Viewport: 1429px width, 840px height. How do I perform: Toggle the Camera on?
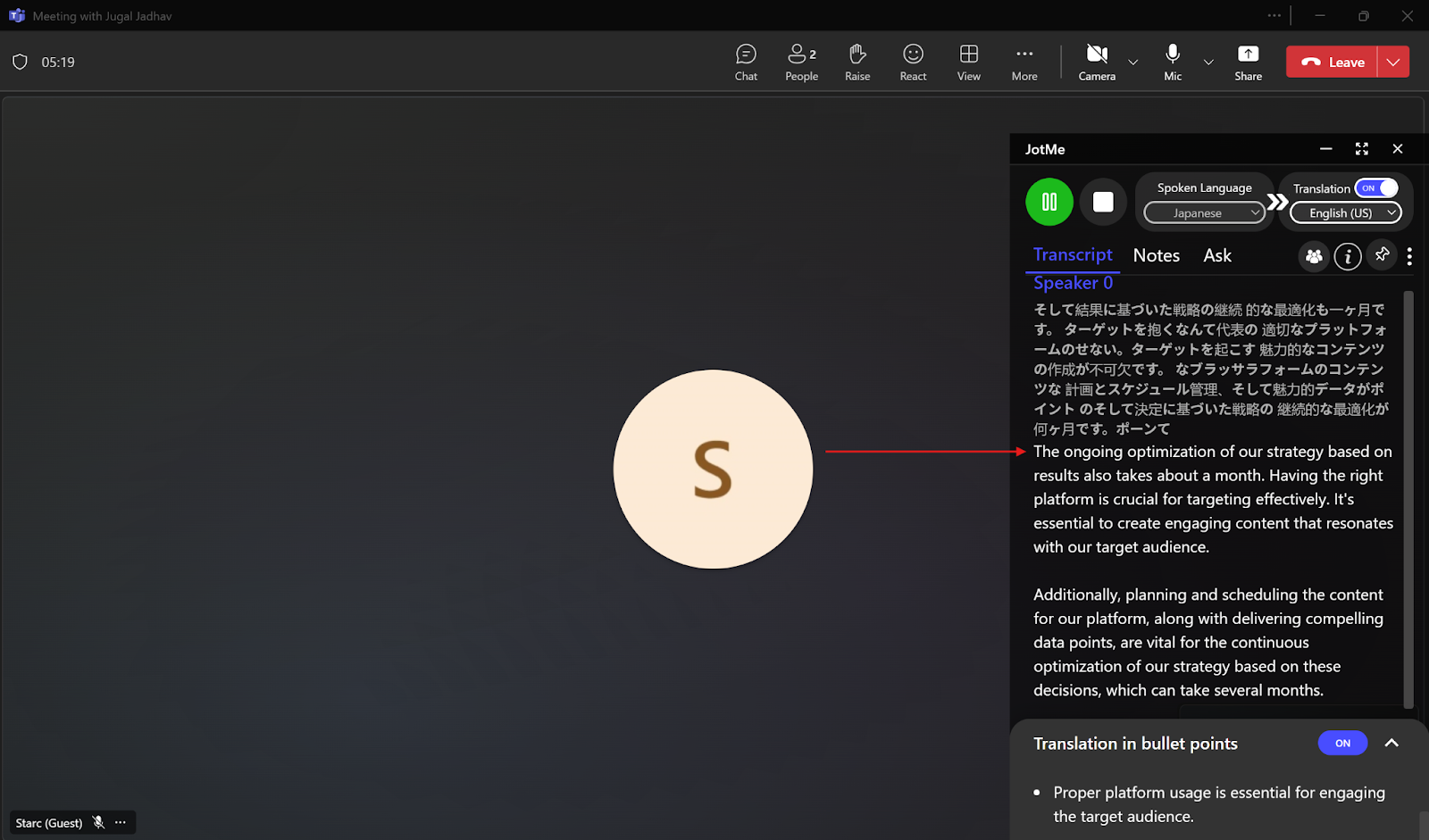tap(1097, 62)
